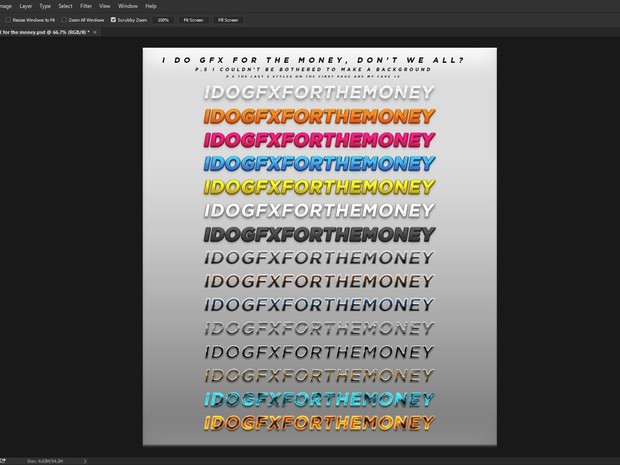This screenshot has width=620, height=465.
Task: Close the 'for the money.psd' document tab
Action: pos(95,32)
